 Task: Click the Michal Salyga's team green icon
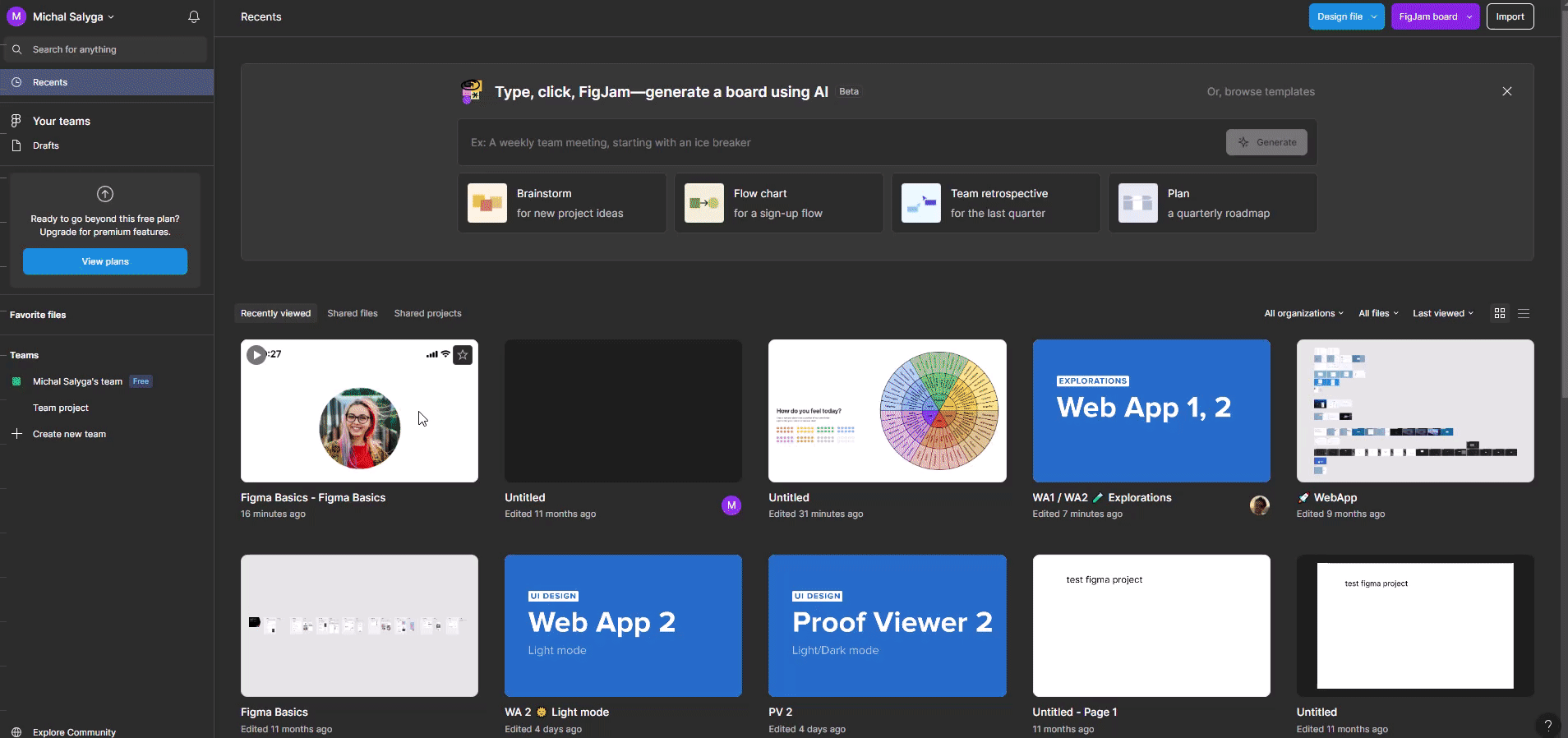point(16,381)
